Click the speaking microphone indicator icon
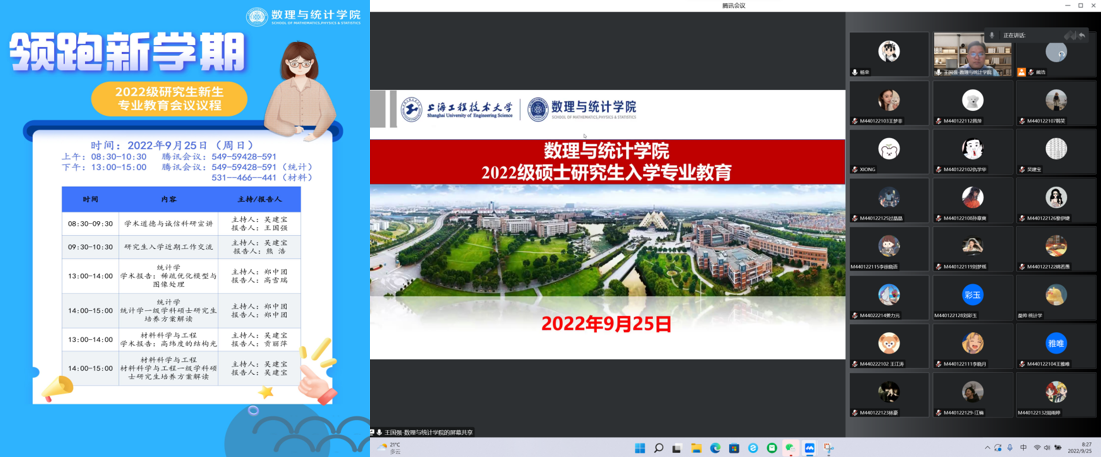Viewport: 1101px width, 457px height. 992,35
